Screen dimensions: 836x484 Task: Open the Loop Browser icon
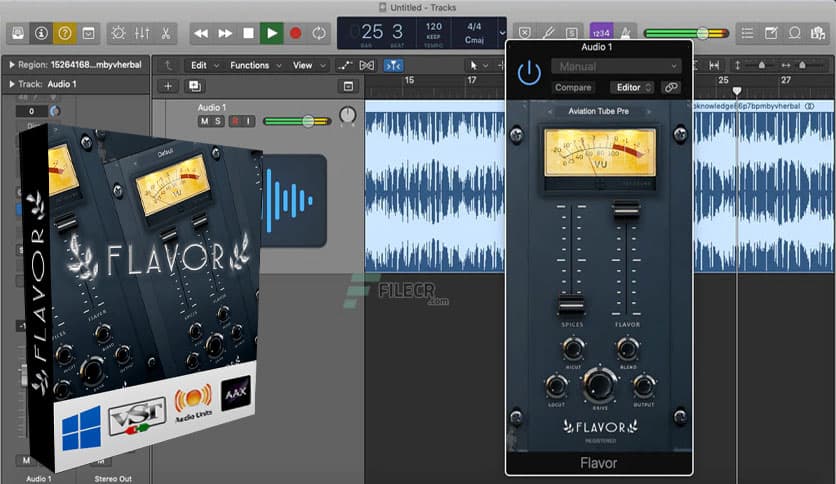pos(794,33)
